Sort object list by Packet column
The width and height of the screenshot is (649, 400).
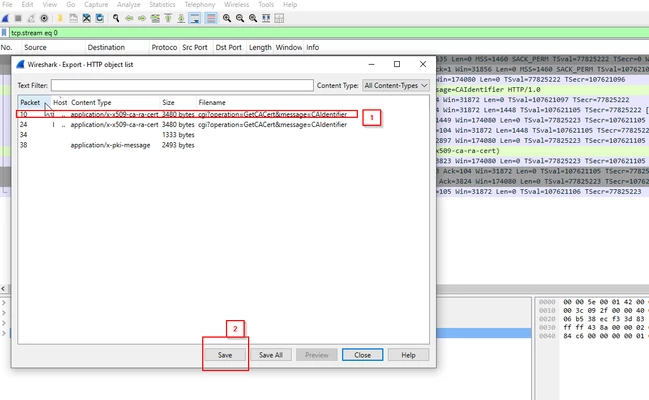pos(34,102)
